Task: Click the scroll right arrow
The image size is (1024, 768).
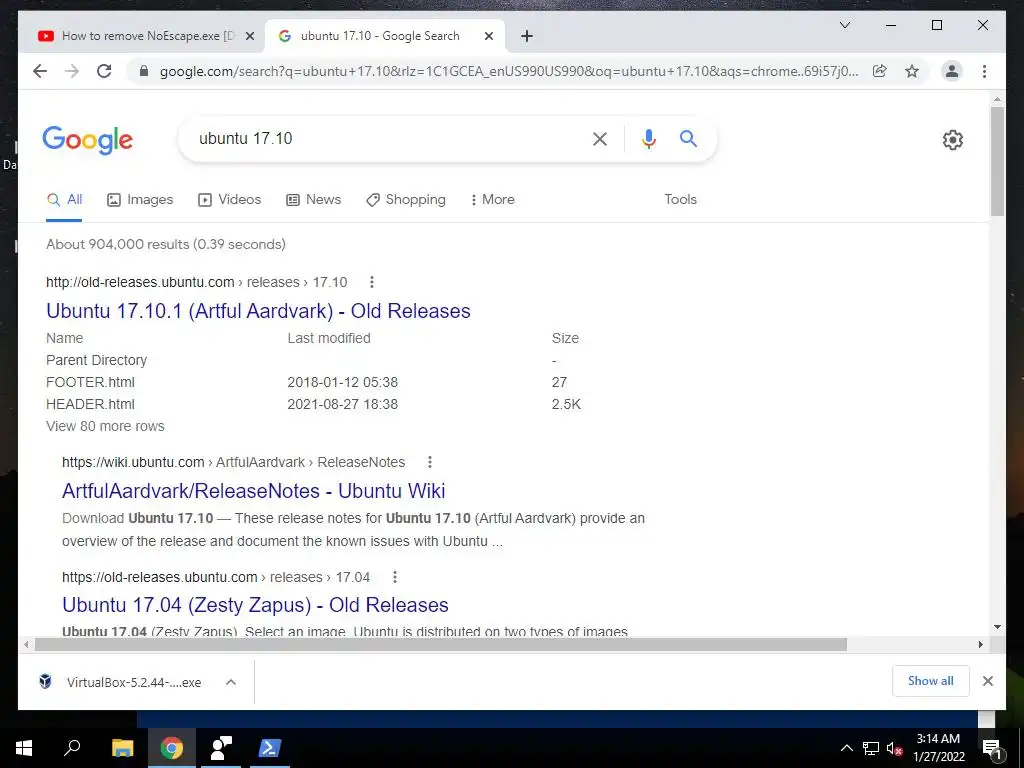Action: pyautogui.click(x=980, y=645)
